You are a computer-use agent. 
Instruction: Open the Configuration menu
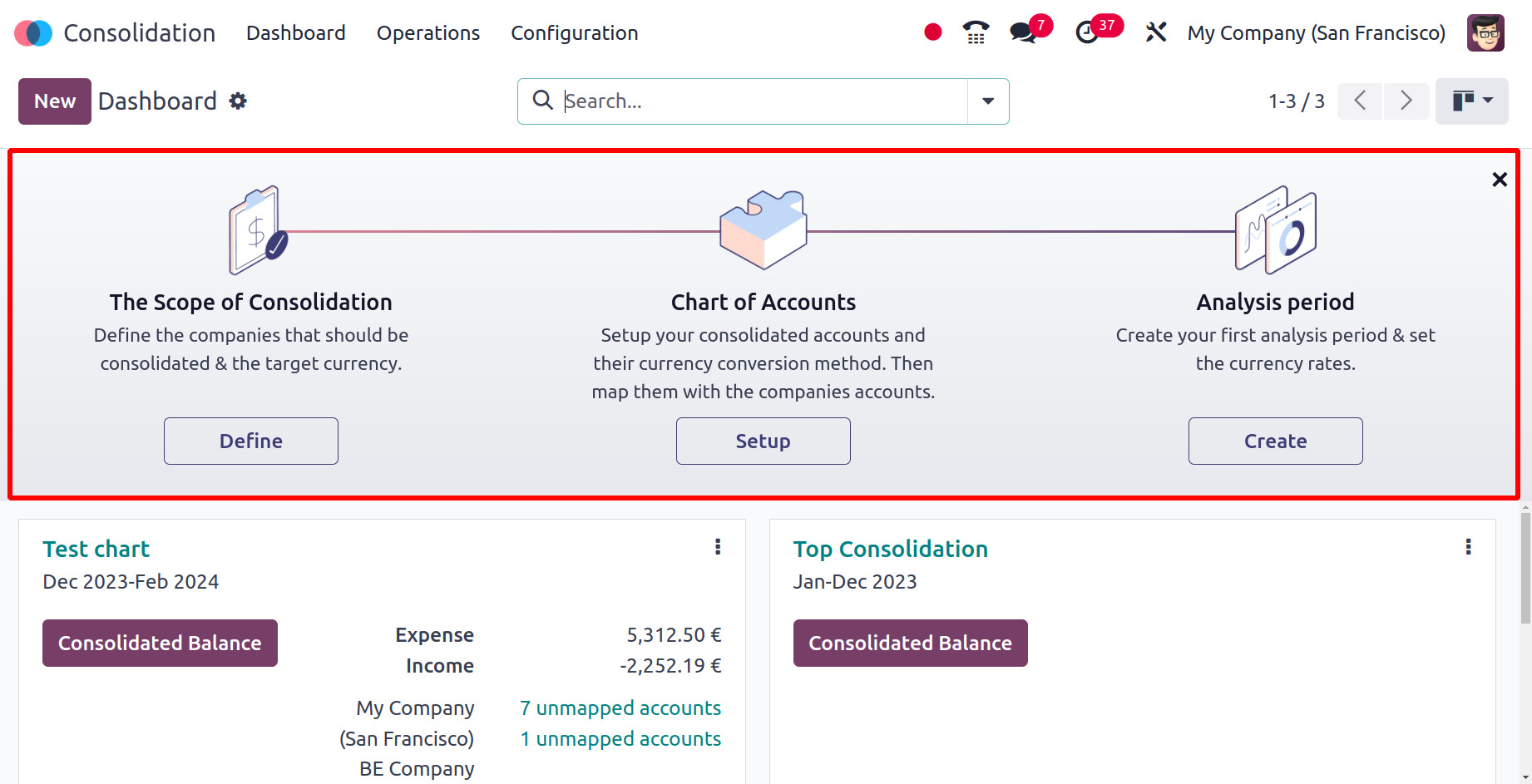tap(574, 33)
